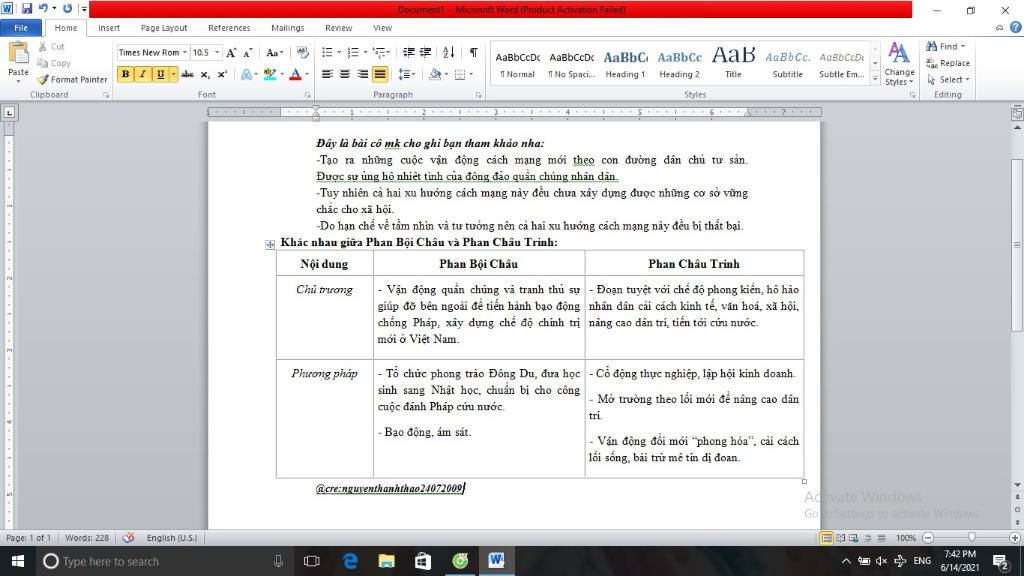Apply subscript formatting

click(x=205, y=74)
